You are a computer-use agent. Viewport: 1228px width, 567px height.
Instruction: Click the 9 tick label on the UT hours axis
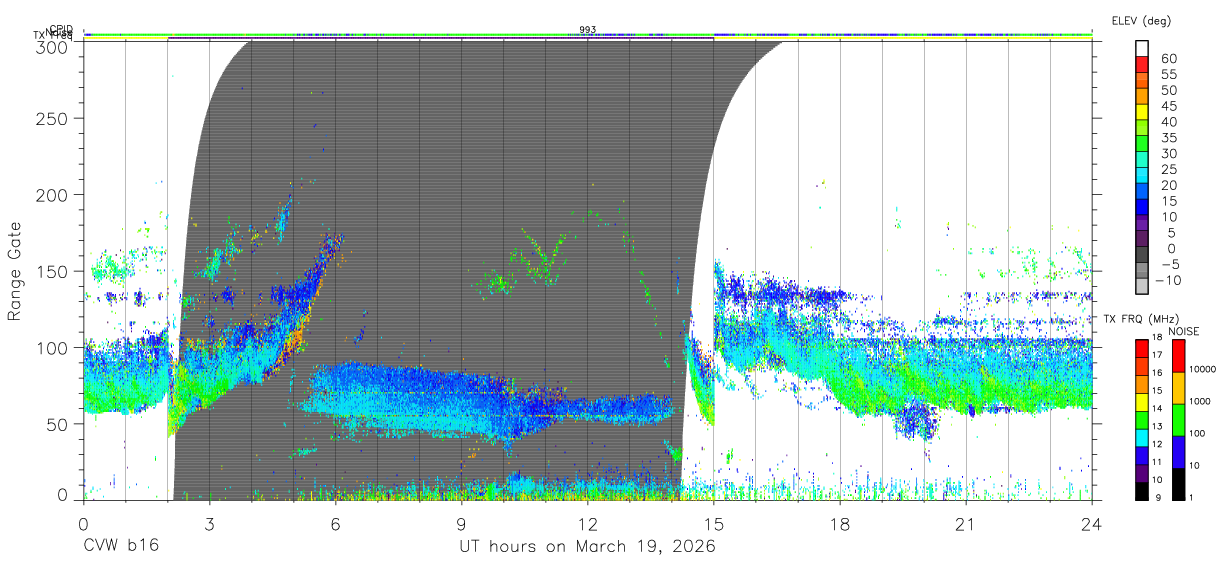coord(462,524)
